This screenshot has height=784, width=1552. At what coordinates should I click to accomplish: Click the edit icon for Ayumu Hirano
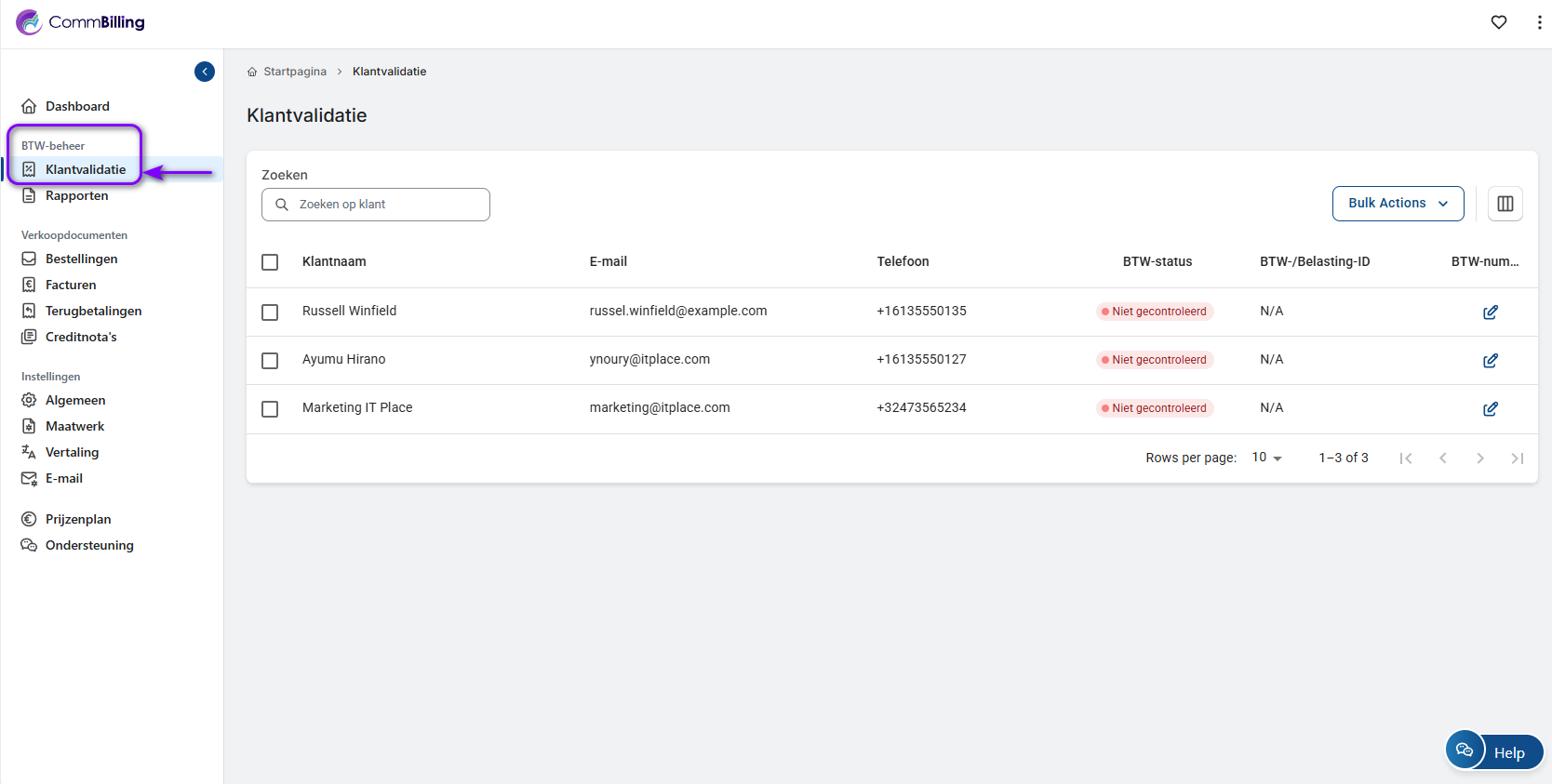click(1490, 361)
